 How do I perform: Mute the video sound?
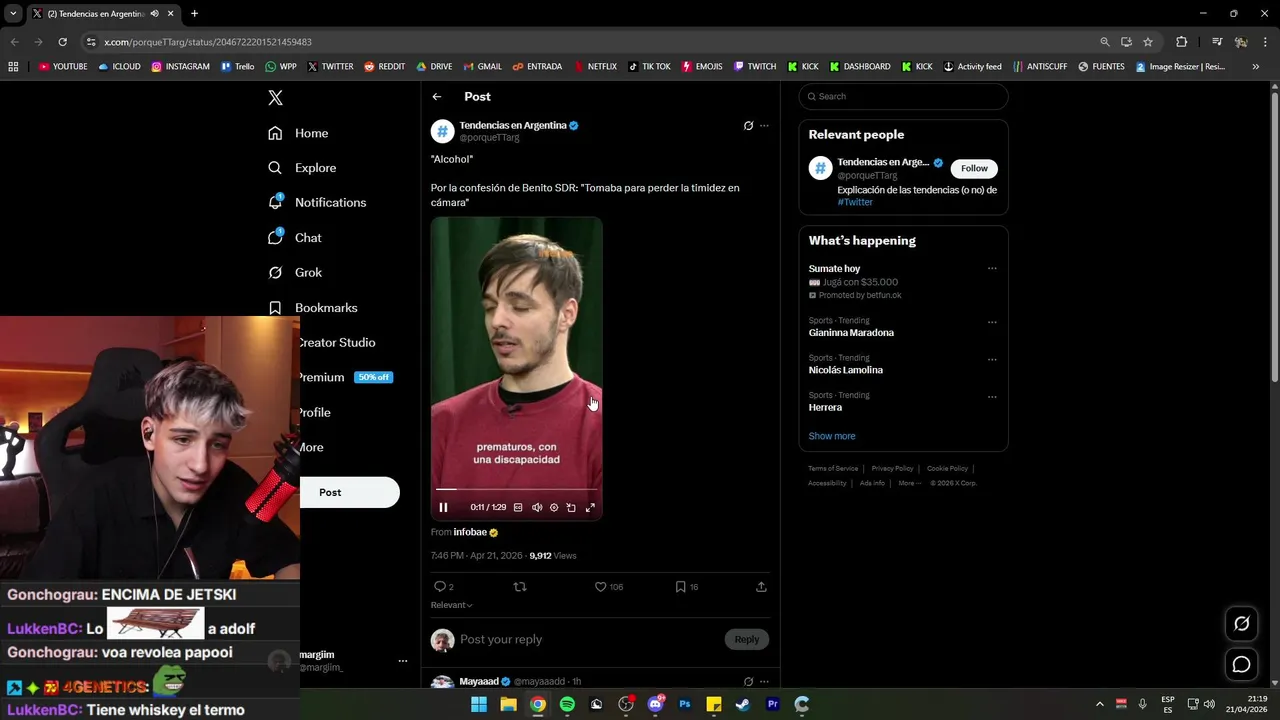[x=537, y=507]
